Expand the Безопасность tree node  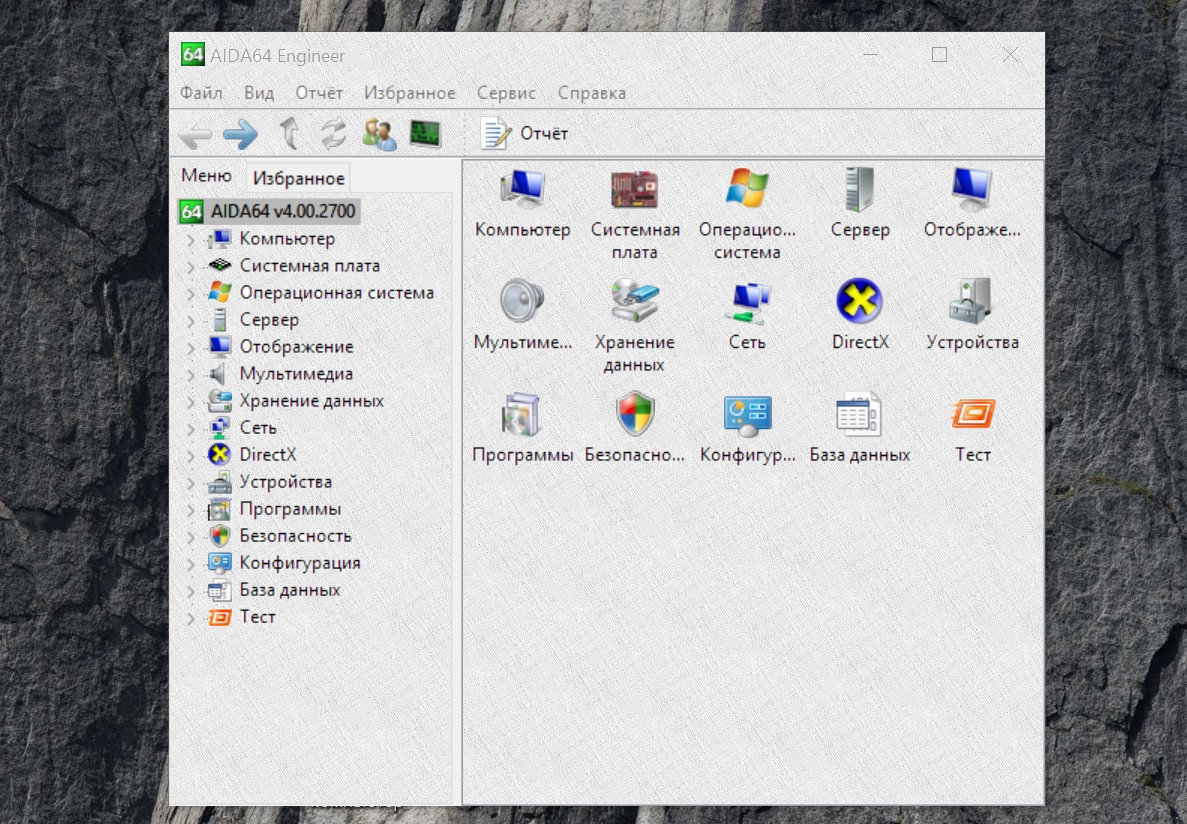click(x=191, y=537)
